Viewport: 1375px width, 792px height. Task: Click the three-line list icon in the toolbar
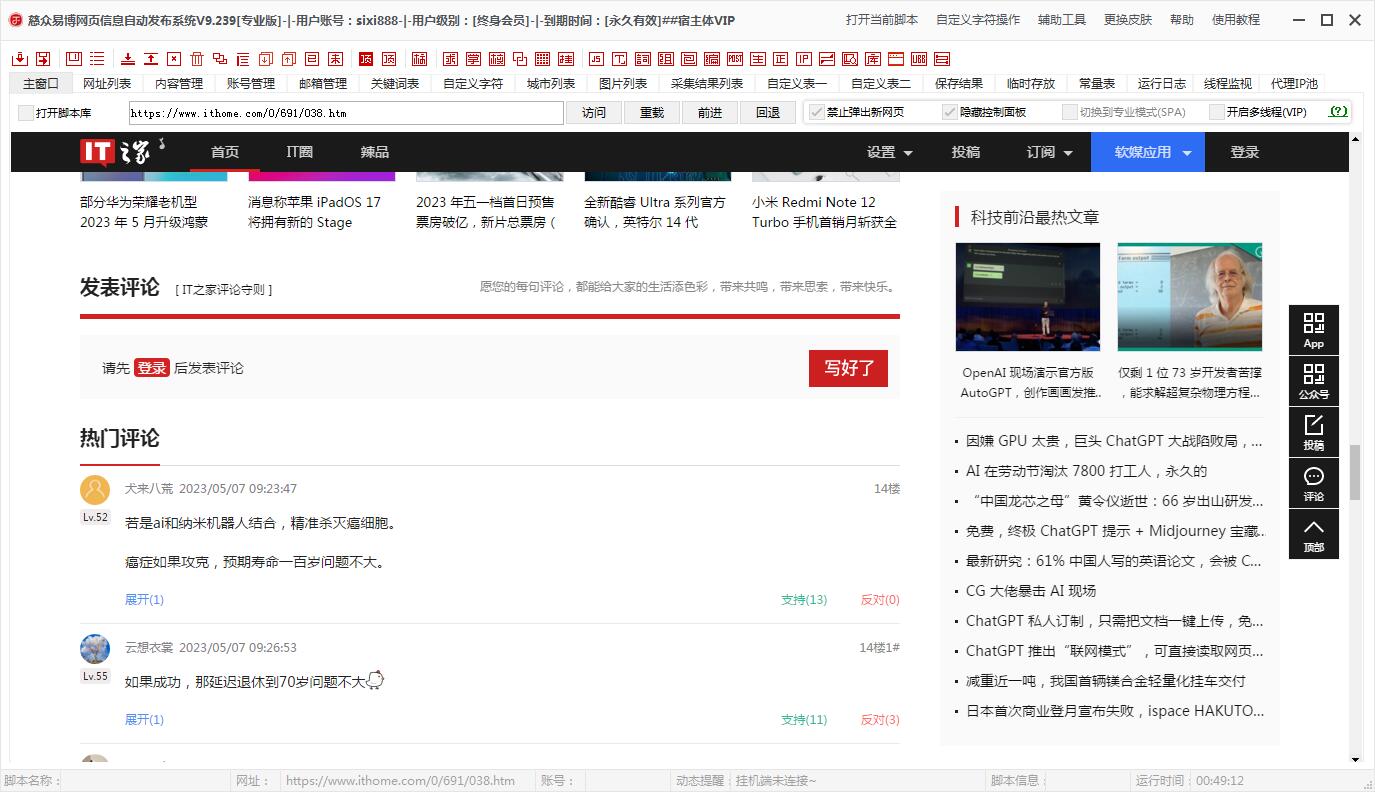pos(98,59)
